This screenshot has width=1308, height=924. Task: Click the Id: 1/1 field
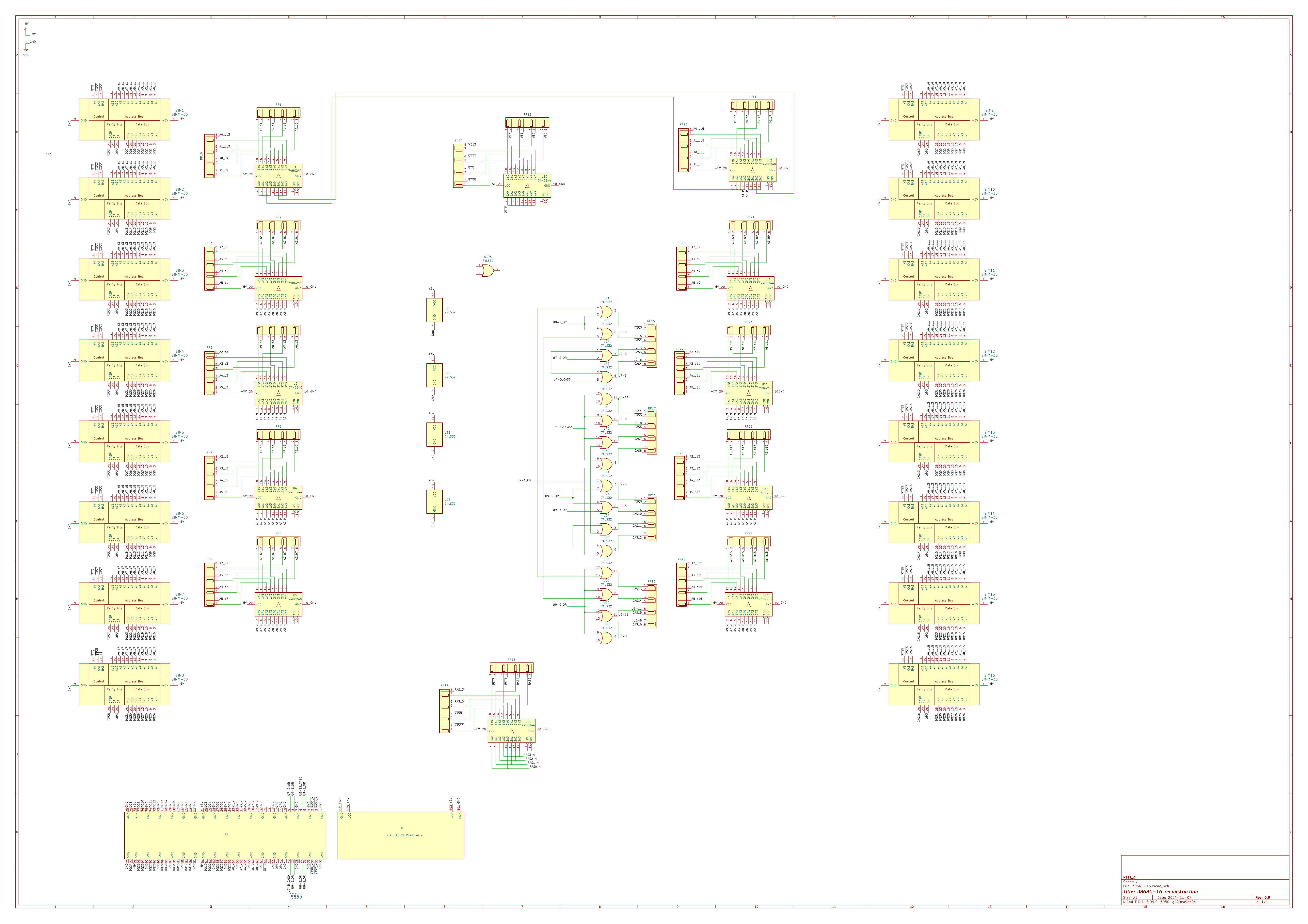point(1261,902)
